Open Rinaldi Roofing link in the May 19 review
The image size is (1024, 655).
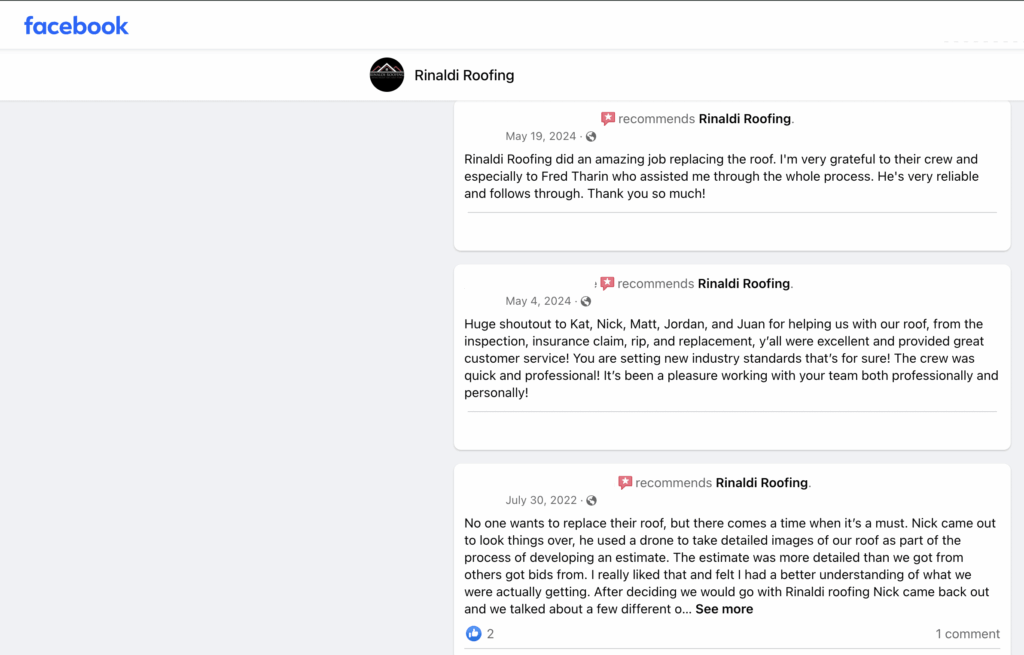746,118
